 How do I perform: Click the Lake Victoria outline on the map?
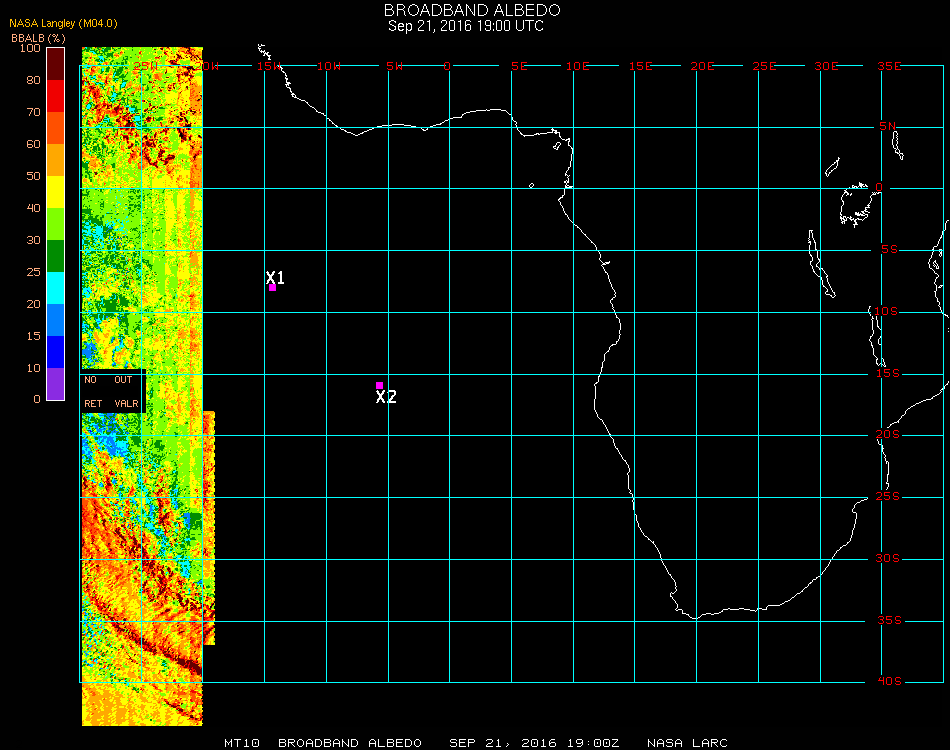pos(856,204)
